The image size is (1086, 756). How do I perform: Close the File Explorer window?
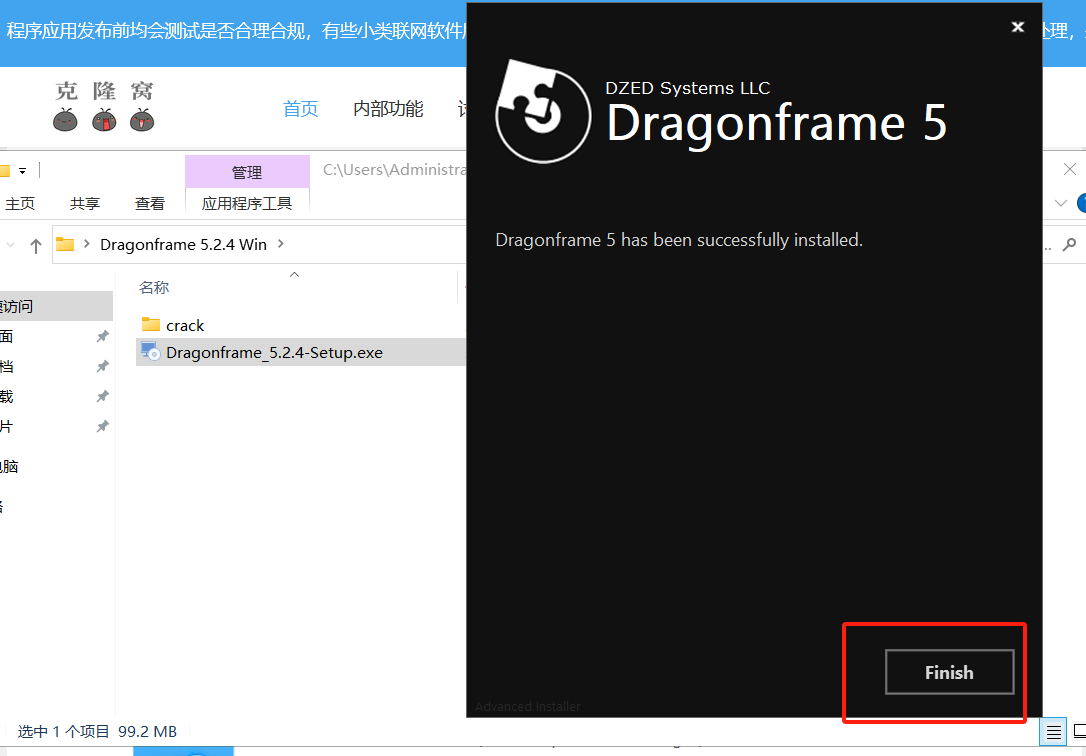click(1069, 169)
